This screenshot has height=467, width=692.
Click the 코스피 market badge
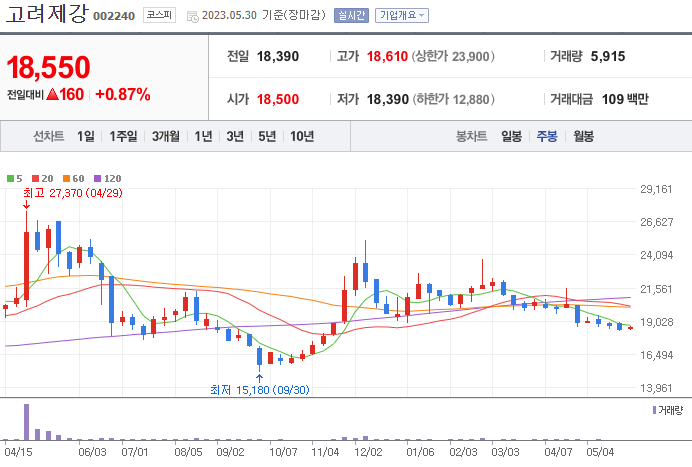[159, 15]
